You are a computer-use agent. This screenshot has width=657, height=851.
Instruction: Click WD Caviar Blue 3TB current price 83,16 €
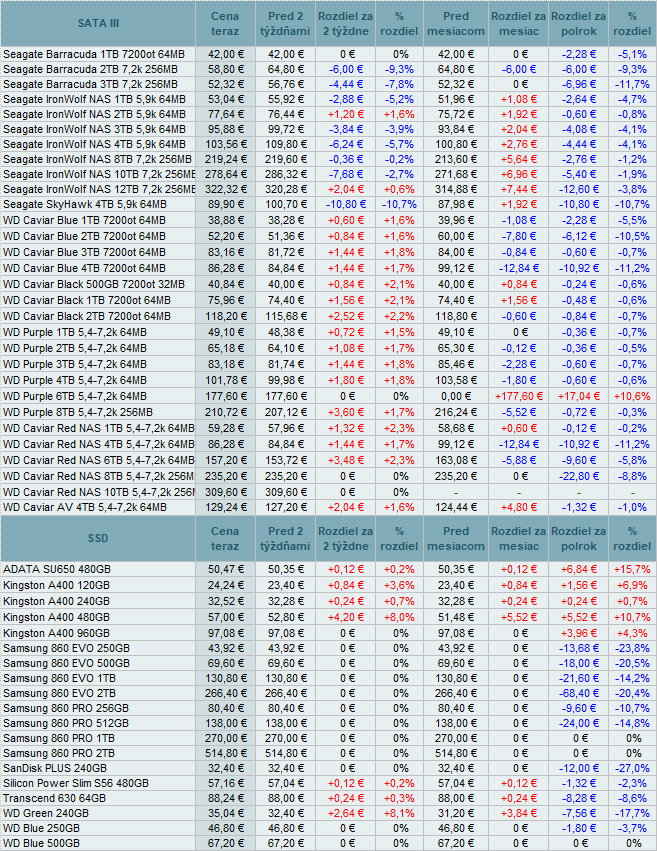pyautogui.click(x=226, y=252)
